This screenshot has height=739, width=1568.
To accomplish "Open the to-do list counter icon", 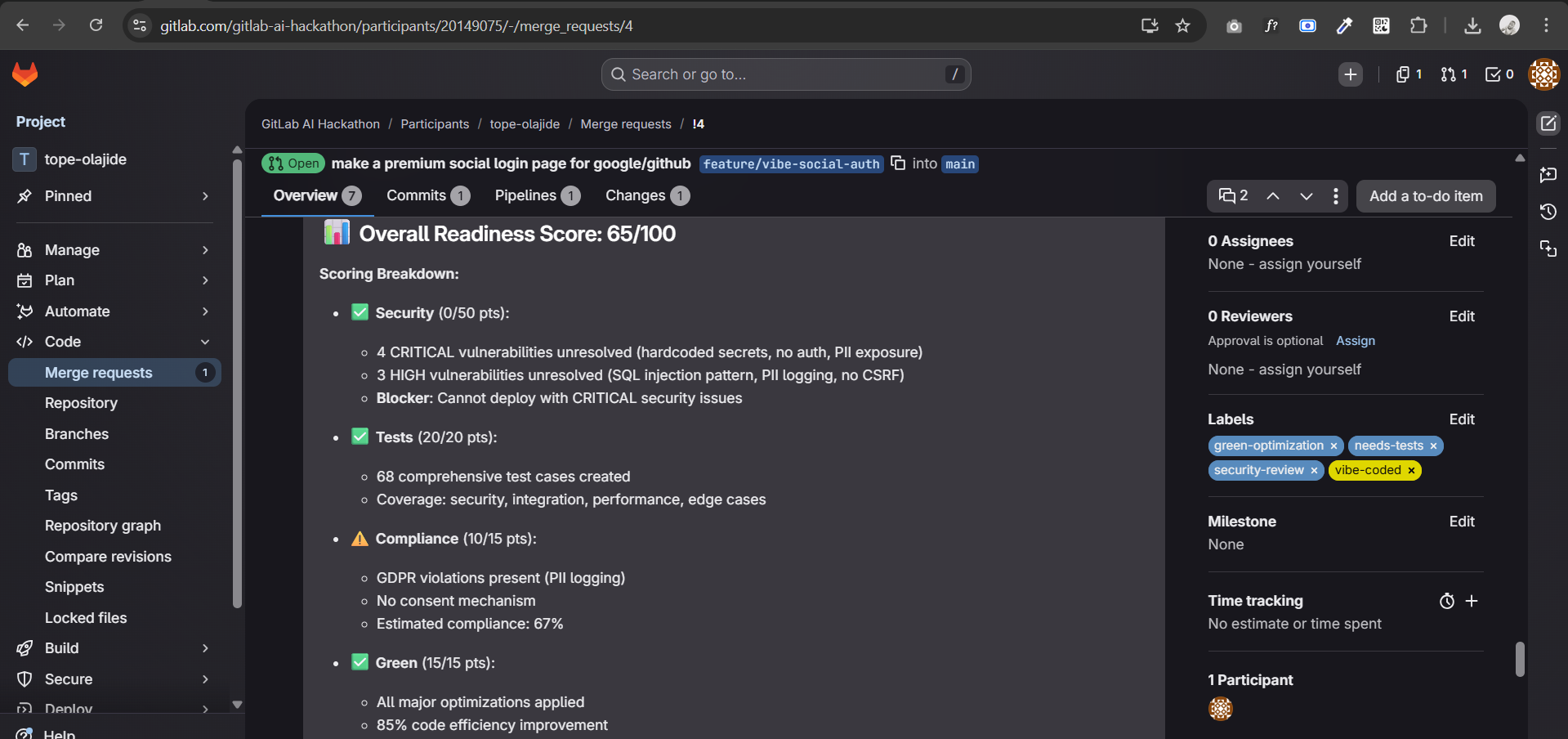I will pos(1499,74).
